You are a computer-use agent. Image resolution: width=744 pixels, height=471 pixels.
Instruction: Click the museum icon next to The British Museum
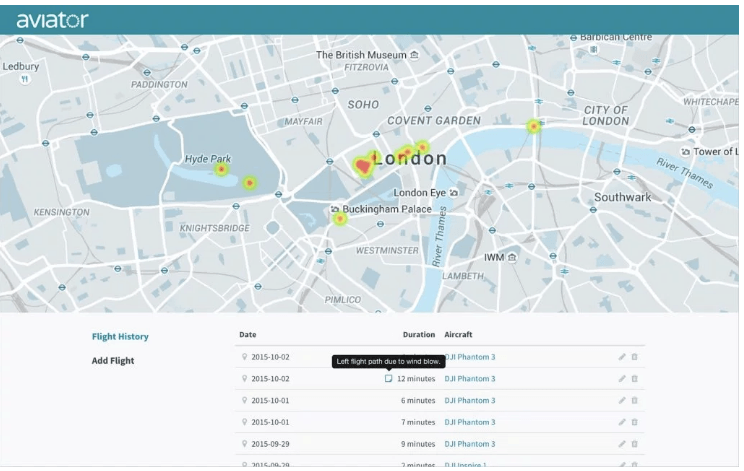(414, 55)
